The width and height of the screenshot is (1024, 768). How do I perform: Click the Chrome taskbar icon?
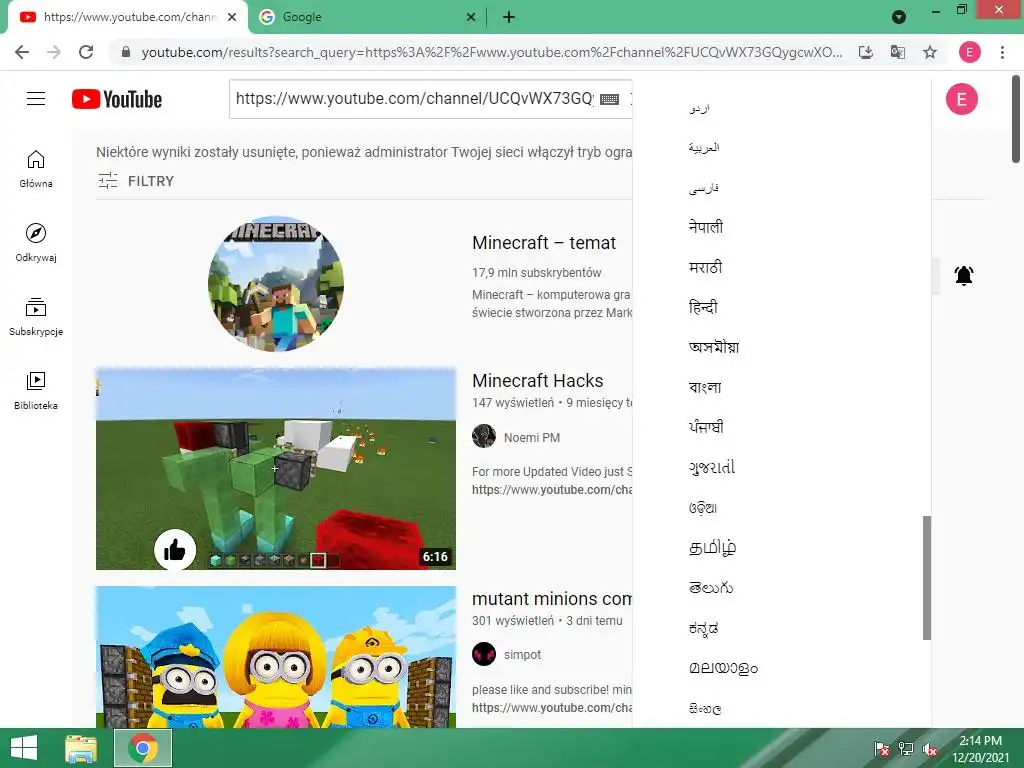[x=143, y=748]
